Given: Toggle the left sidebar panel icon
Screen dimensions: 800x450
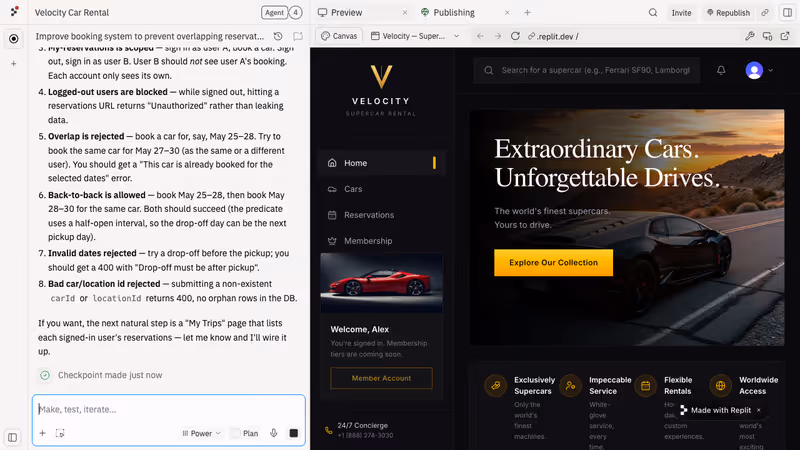Looking at the screenshot, I should coord(13,437).
